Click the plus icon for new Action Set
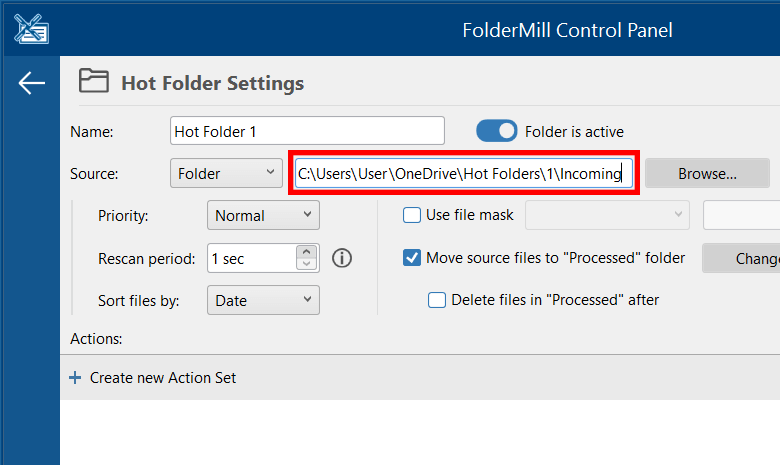The width and height of the screenshot is (780, 465). coord(75,378)
